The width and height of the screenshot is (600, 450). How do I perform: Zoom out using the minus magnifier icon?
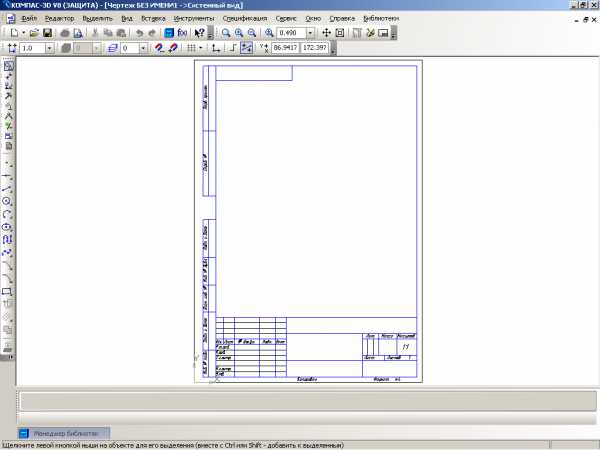click(x=251, y=33)
